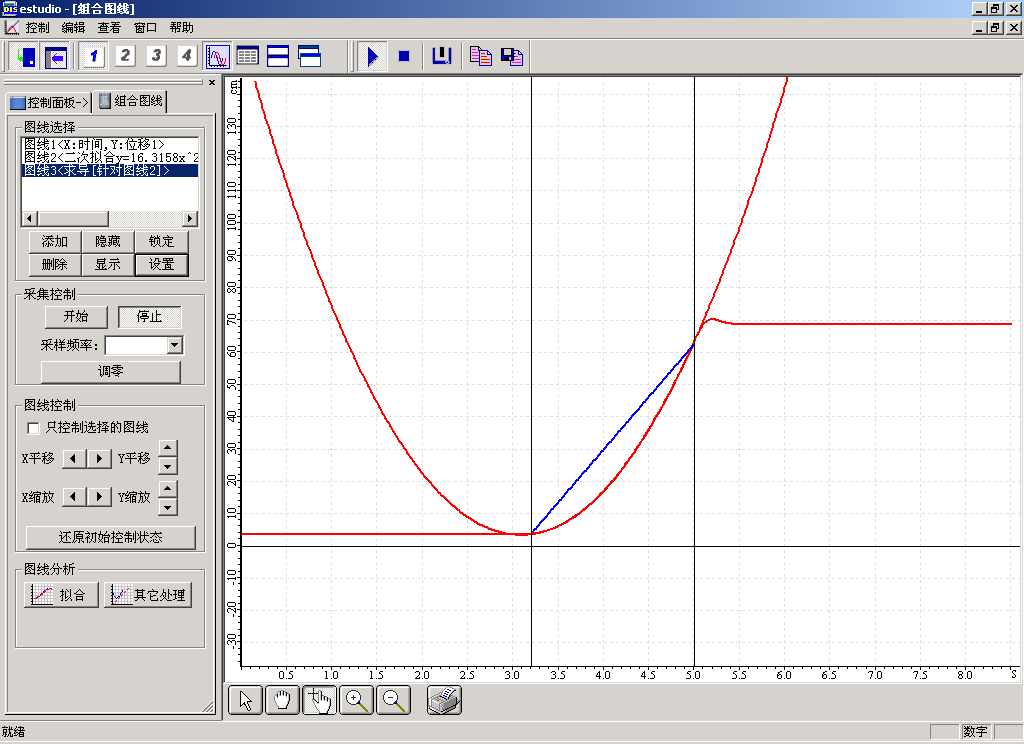Select the hand pan tool
Image resolution: width=1024 pixels, height=744 pixels.
[282, 700]
